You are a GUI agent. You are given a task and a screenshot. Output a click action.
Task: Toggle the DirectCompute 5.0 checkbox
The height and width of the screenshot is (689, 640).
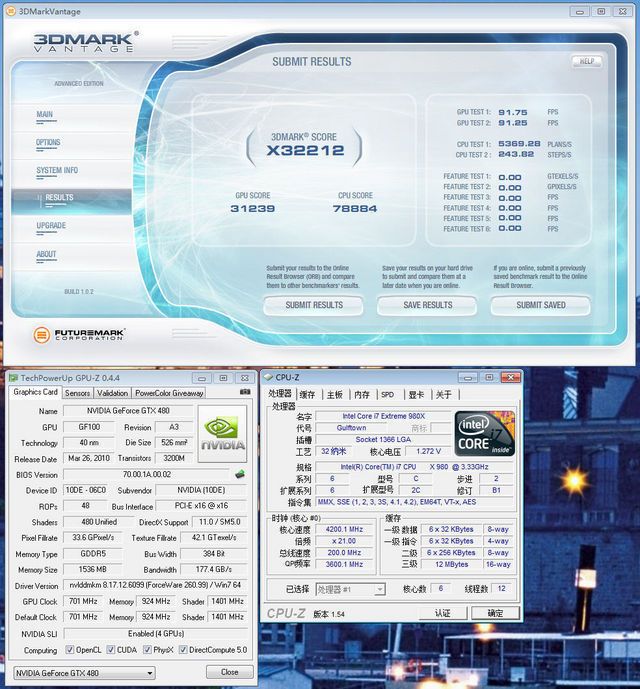point(183,649)
